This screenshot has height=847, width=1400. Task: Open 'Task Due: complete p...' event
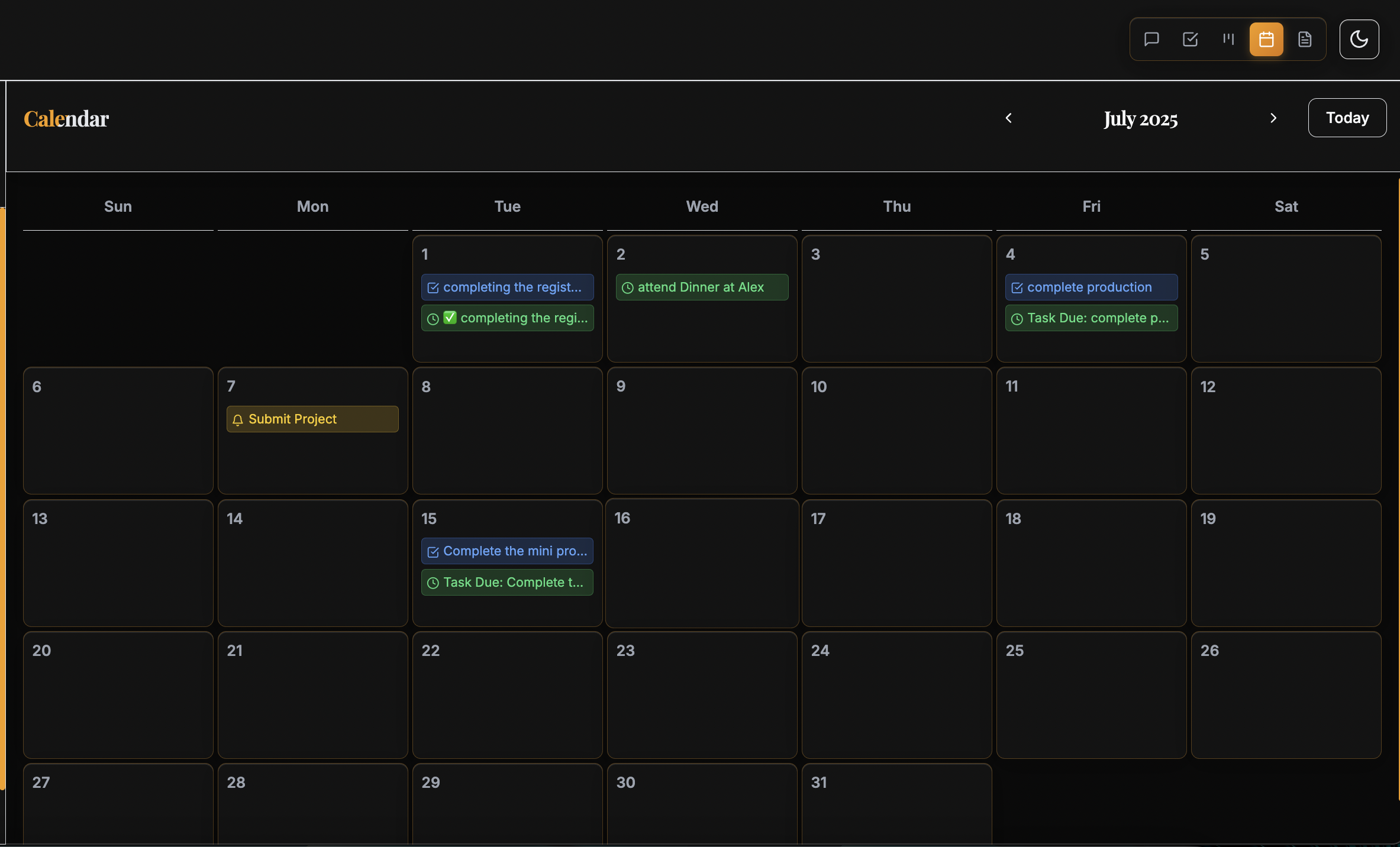[1091, 318]
